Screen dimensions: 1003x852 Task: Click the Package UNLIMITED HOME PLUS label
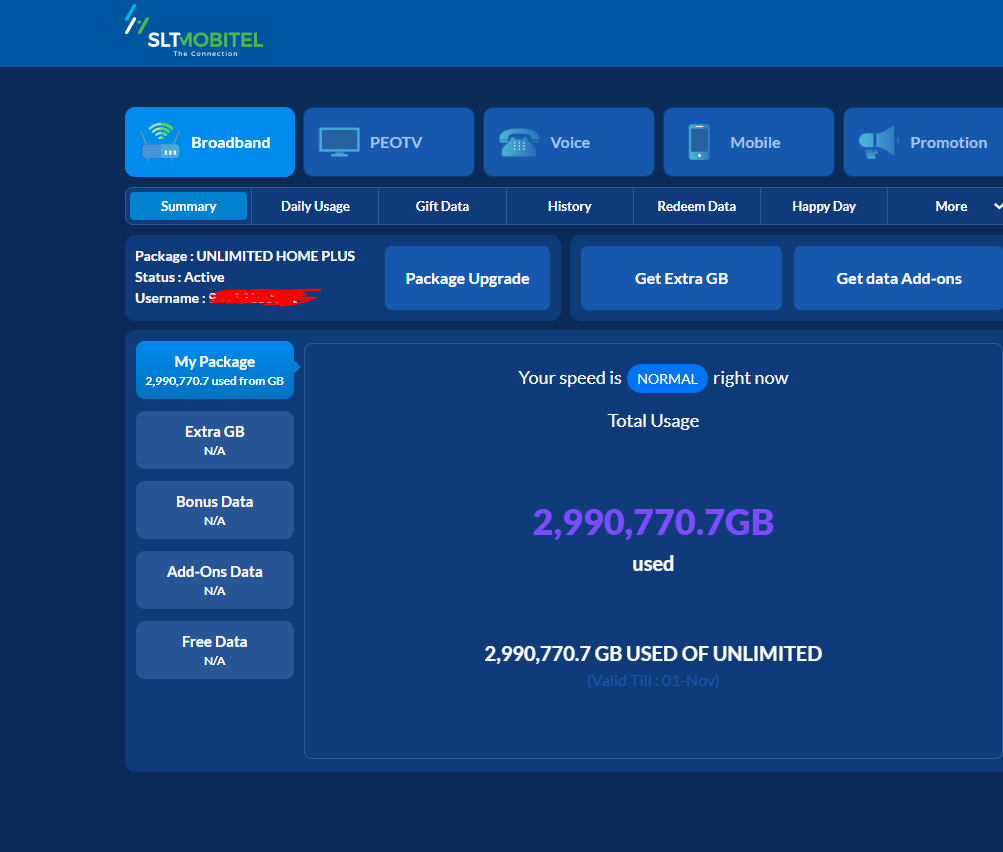(x=245, y=256)
